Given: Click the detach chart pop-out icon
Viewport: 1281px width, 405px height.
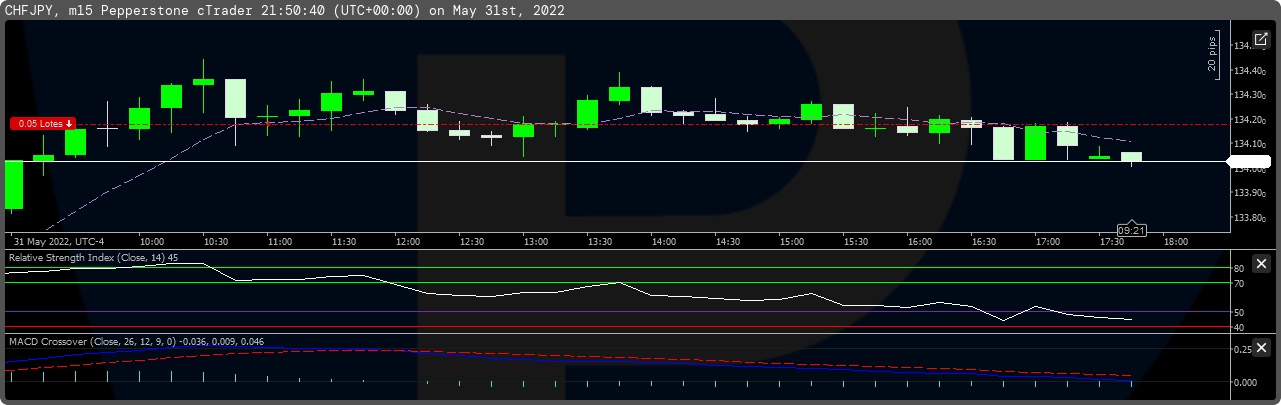Looking at the screenshot, I should coord(1260,39).
